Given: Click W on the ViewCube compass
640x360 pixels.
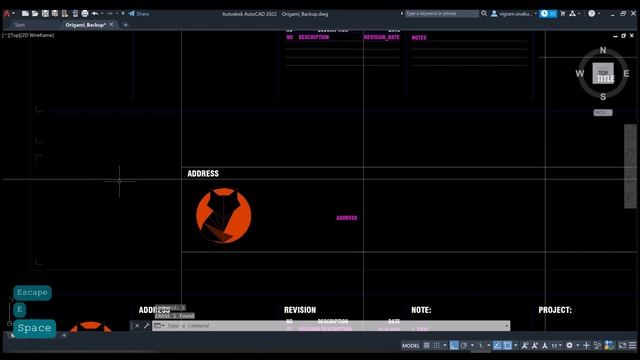Looking at the screenshot, I should tap(580, 73).
